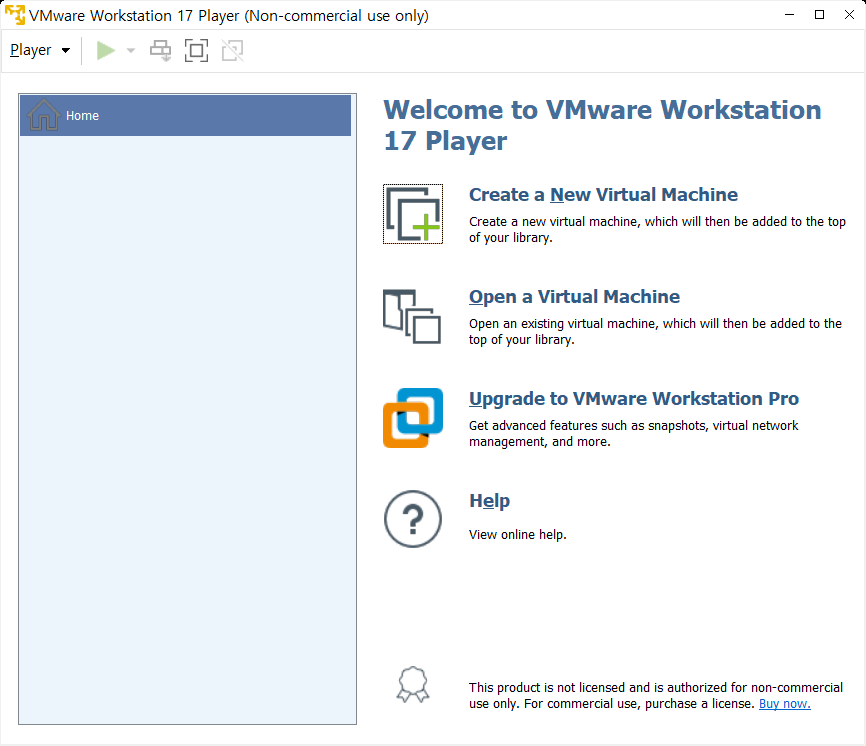Click Open a Virtual Machine heading

pyautogui.click(x=574, y=297)
